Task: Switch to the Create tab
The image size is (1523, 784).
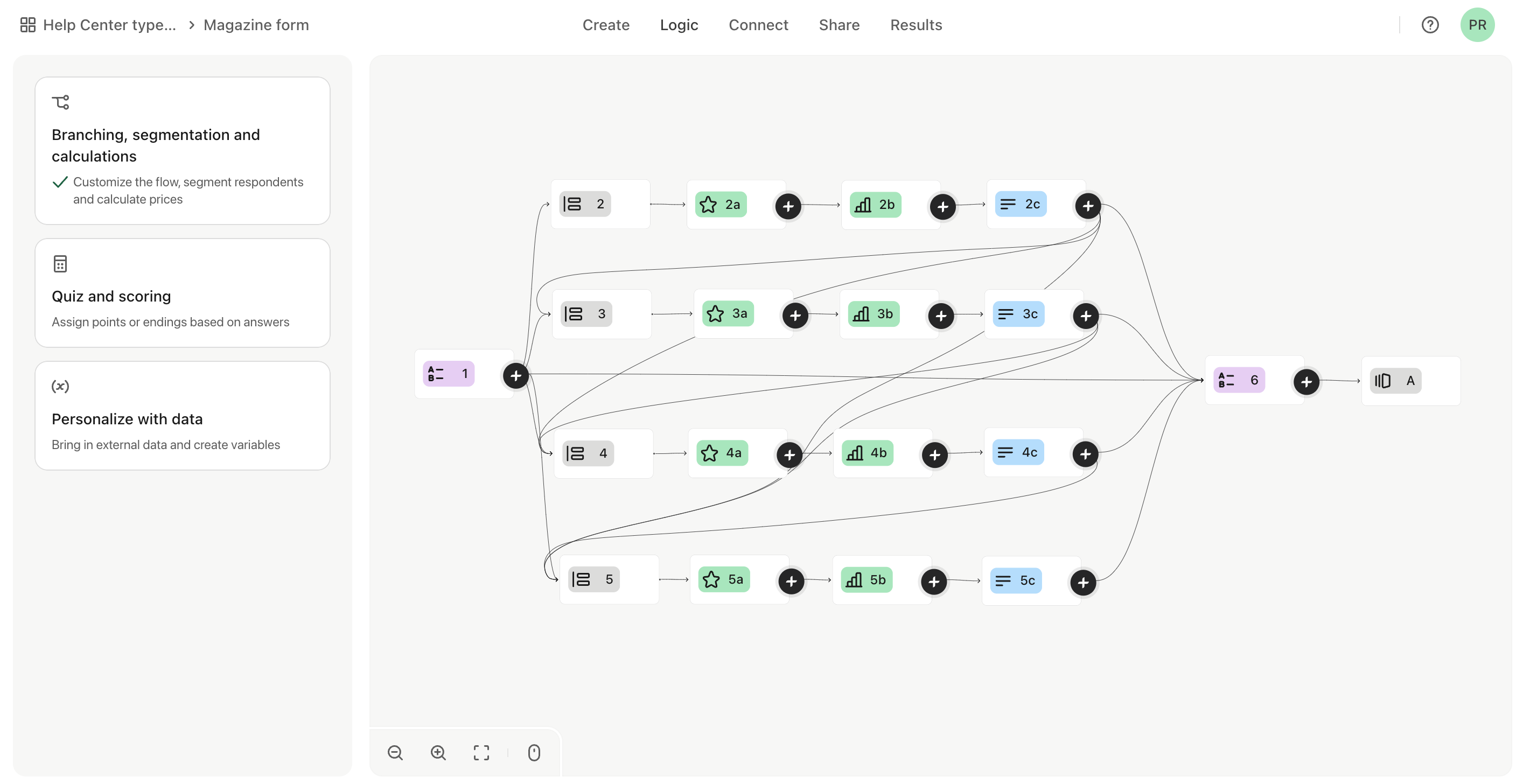Action: coord(605,25)
